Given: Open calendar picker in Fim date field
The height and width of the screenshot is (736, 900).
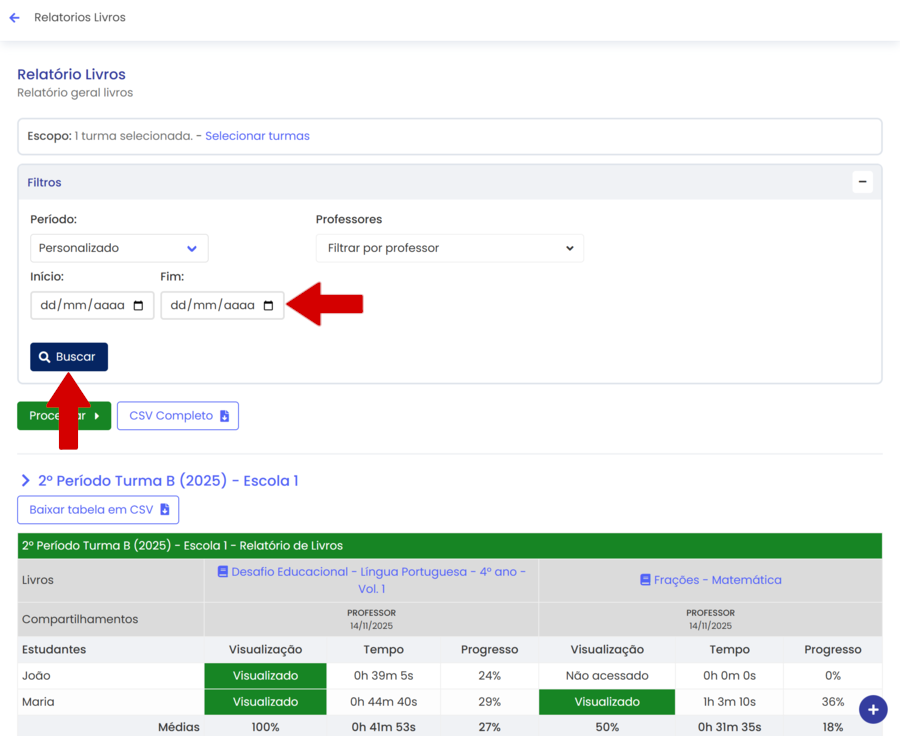Looking at the screenshot, I should (268, 306).
